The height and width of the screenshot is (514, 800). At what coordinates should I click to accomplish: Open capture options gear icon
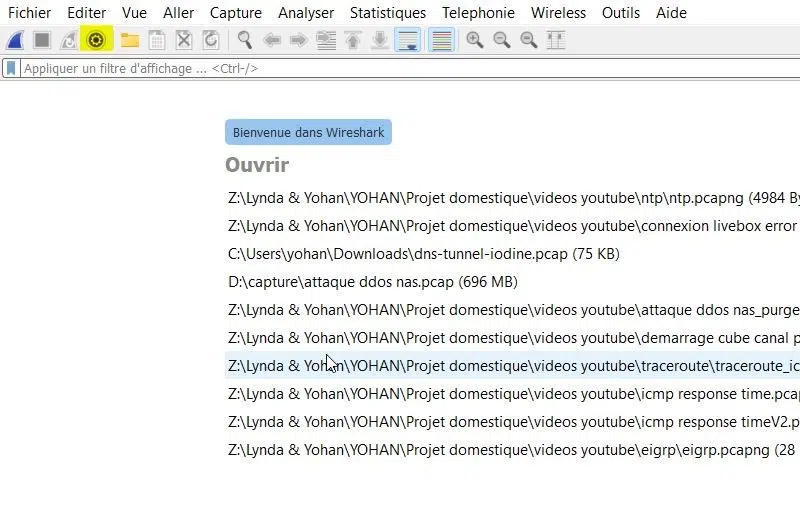96,40
